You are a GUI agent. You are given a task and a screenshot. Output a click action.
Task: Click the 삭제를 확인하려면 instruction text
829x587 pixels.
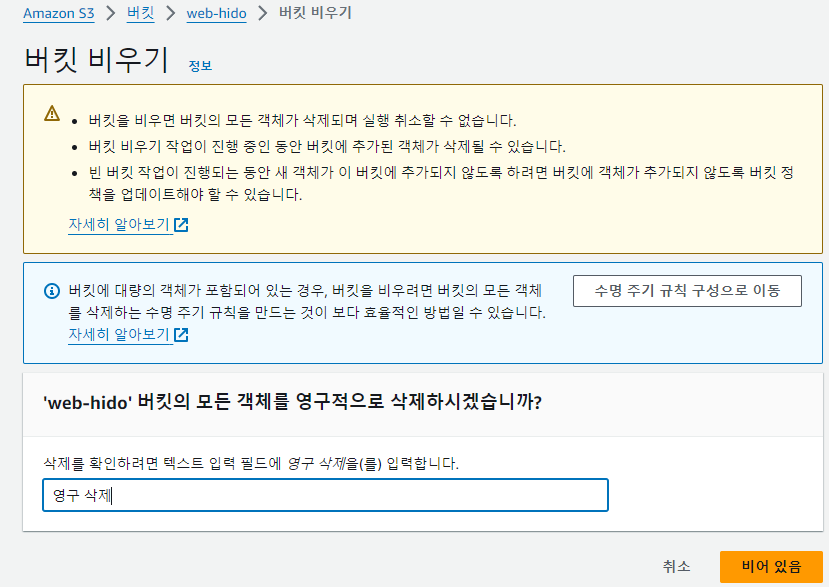251,464
